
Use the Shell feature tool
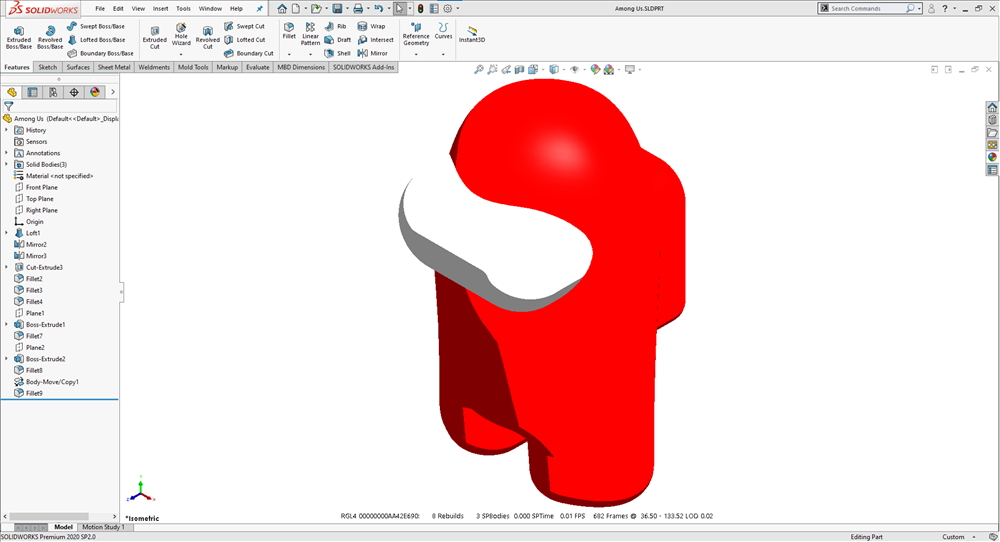pyautogui.click(x=337, y=54)
